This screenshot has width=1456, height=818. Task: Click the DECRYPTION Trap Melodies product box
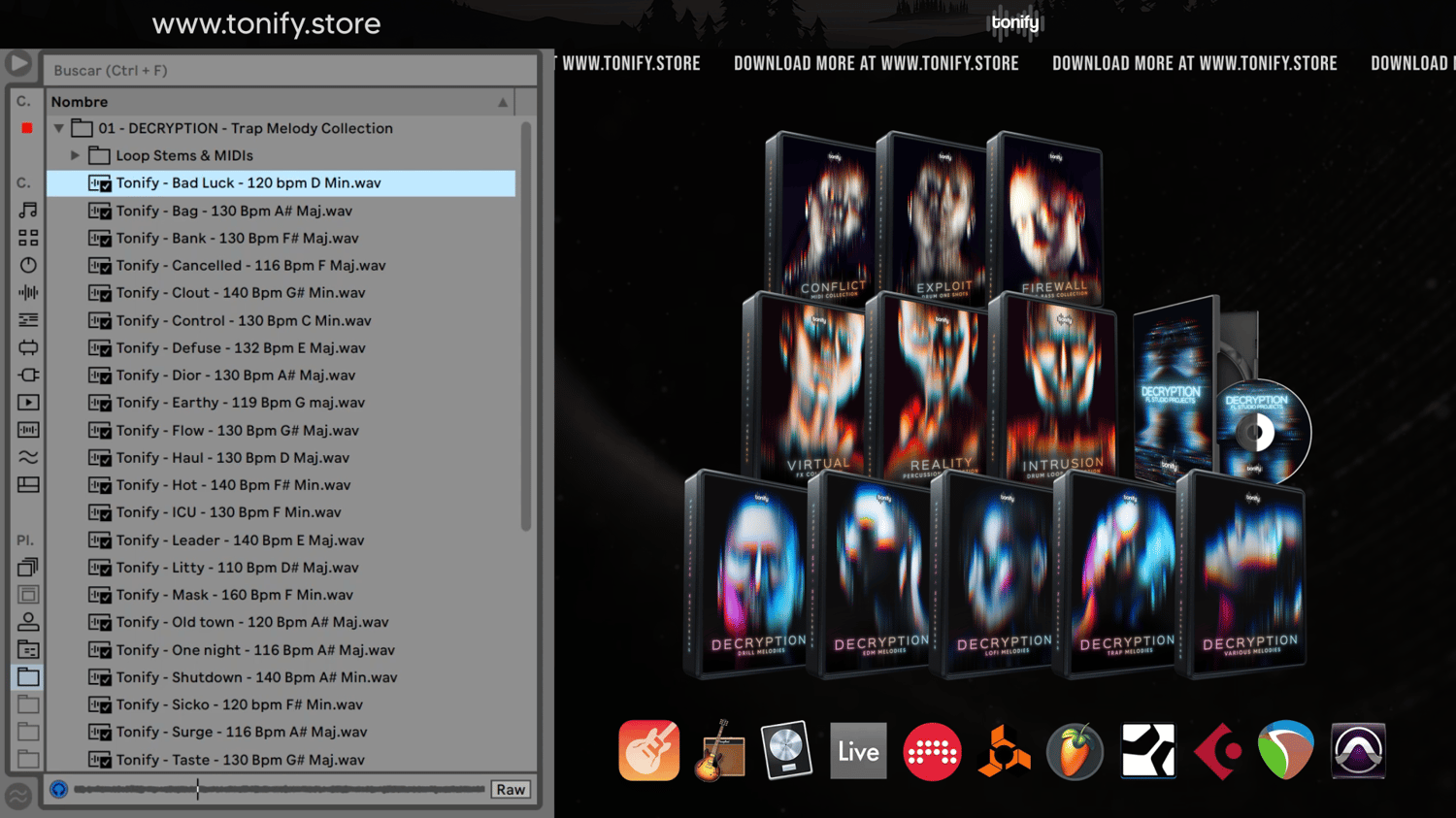[1116, 574]
